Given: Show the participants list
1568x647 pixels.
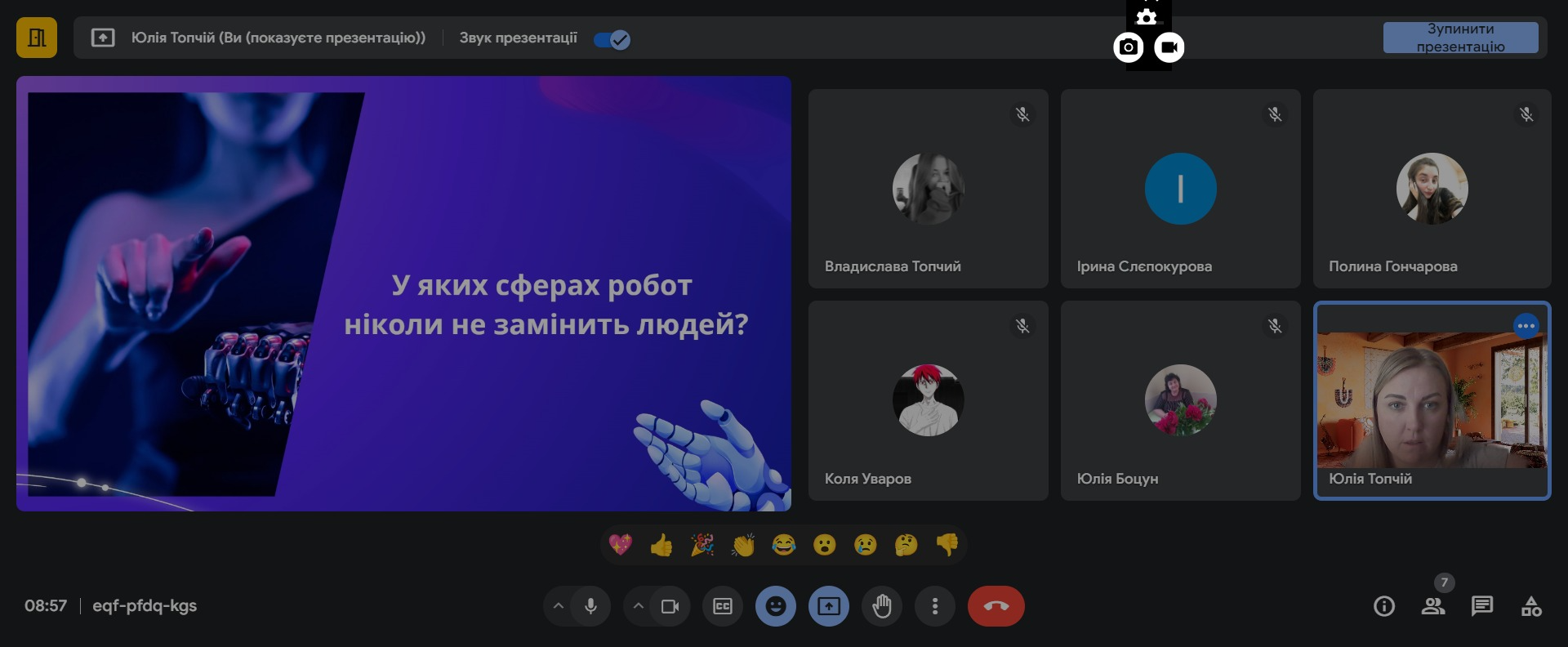Looking at the screenshot, I should tap(1432, 606).
